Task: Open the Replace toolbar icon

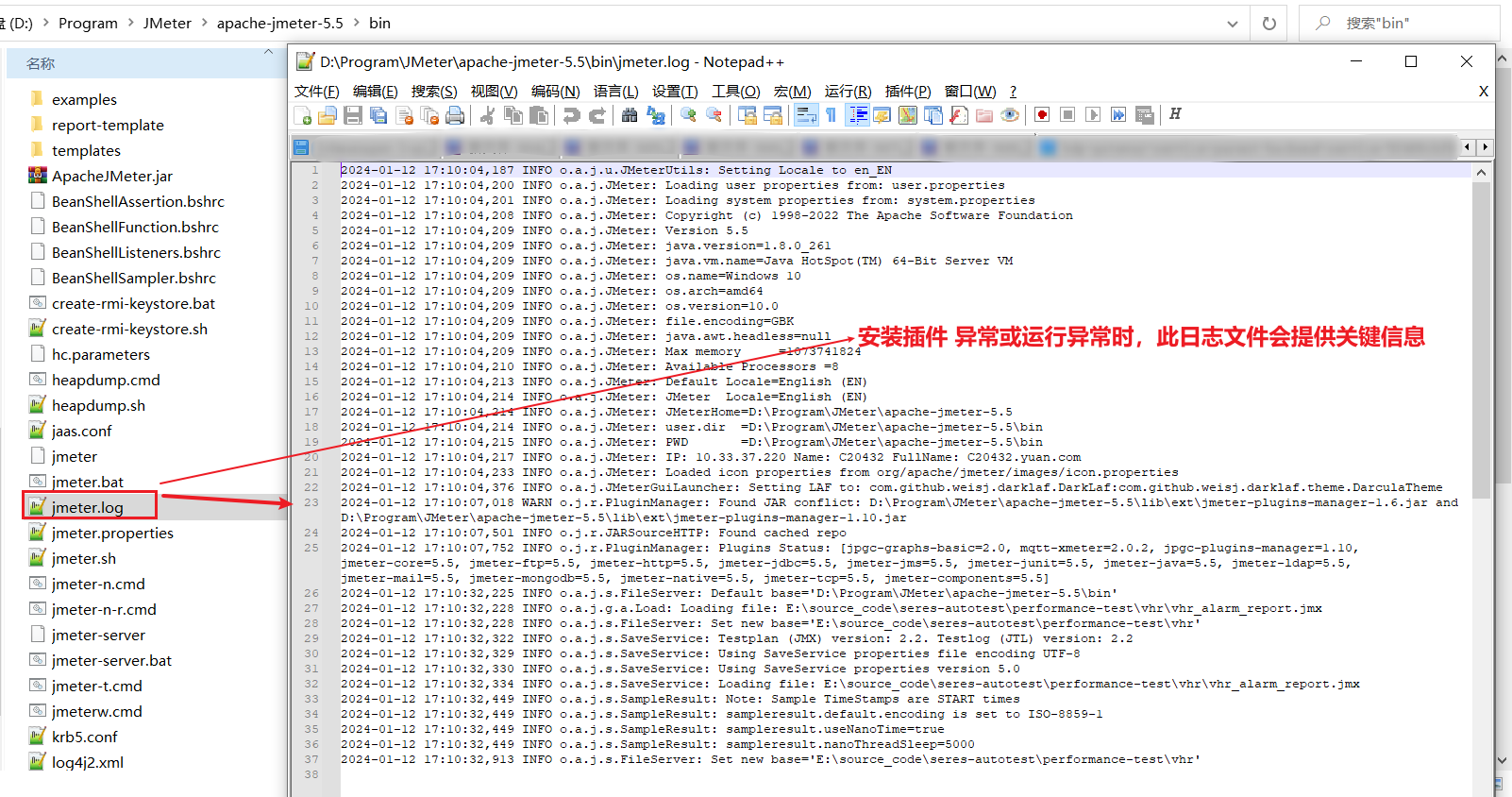Action: tap(655, 115)
